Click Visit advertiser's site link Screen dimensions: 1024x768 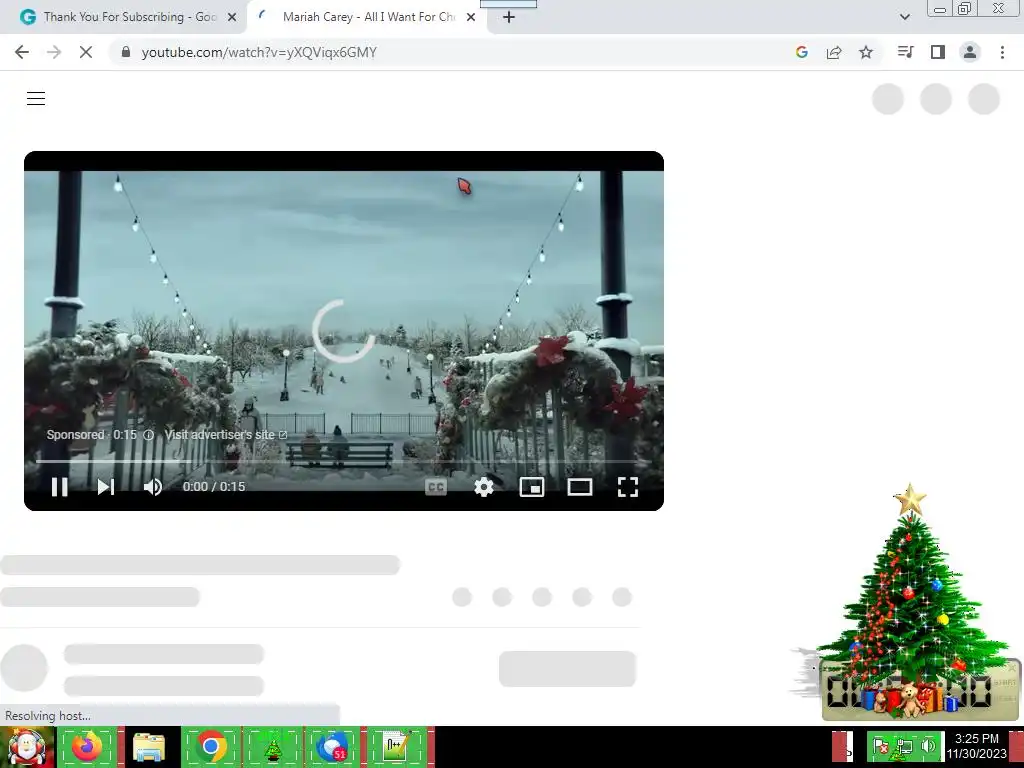coord(226,435)
